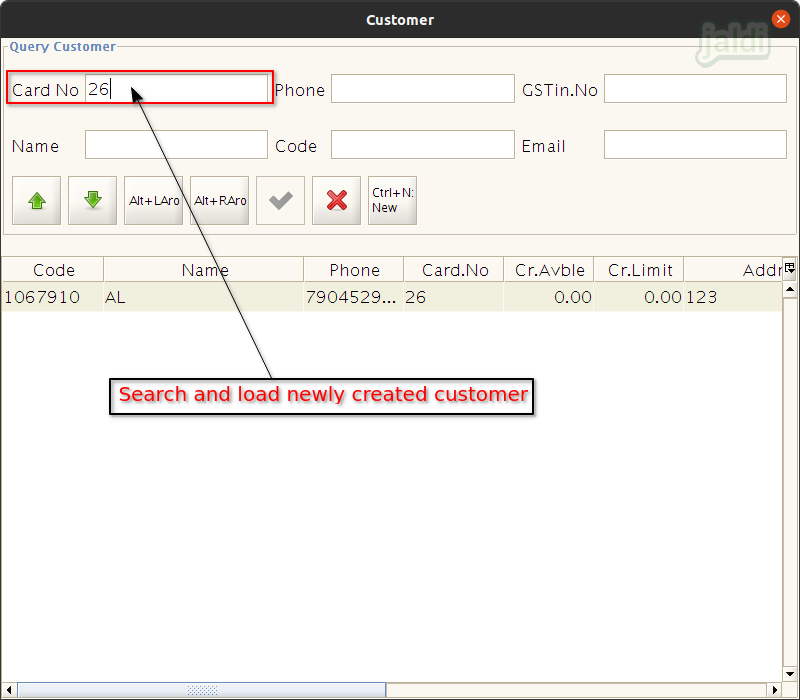Sort by the Phone column header
Image resolution: width=800 pixels, height=700 pixels.
(x=354, y=270)
